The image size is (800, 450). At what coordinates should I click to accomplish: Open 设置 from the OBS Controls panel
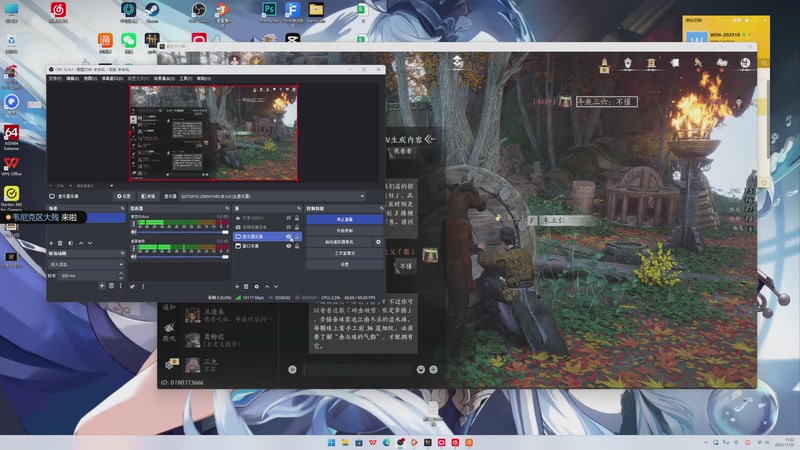(x=344, y=264)
